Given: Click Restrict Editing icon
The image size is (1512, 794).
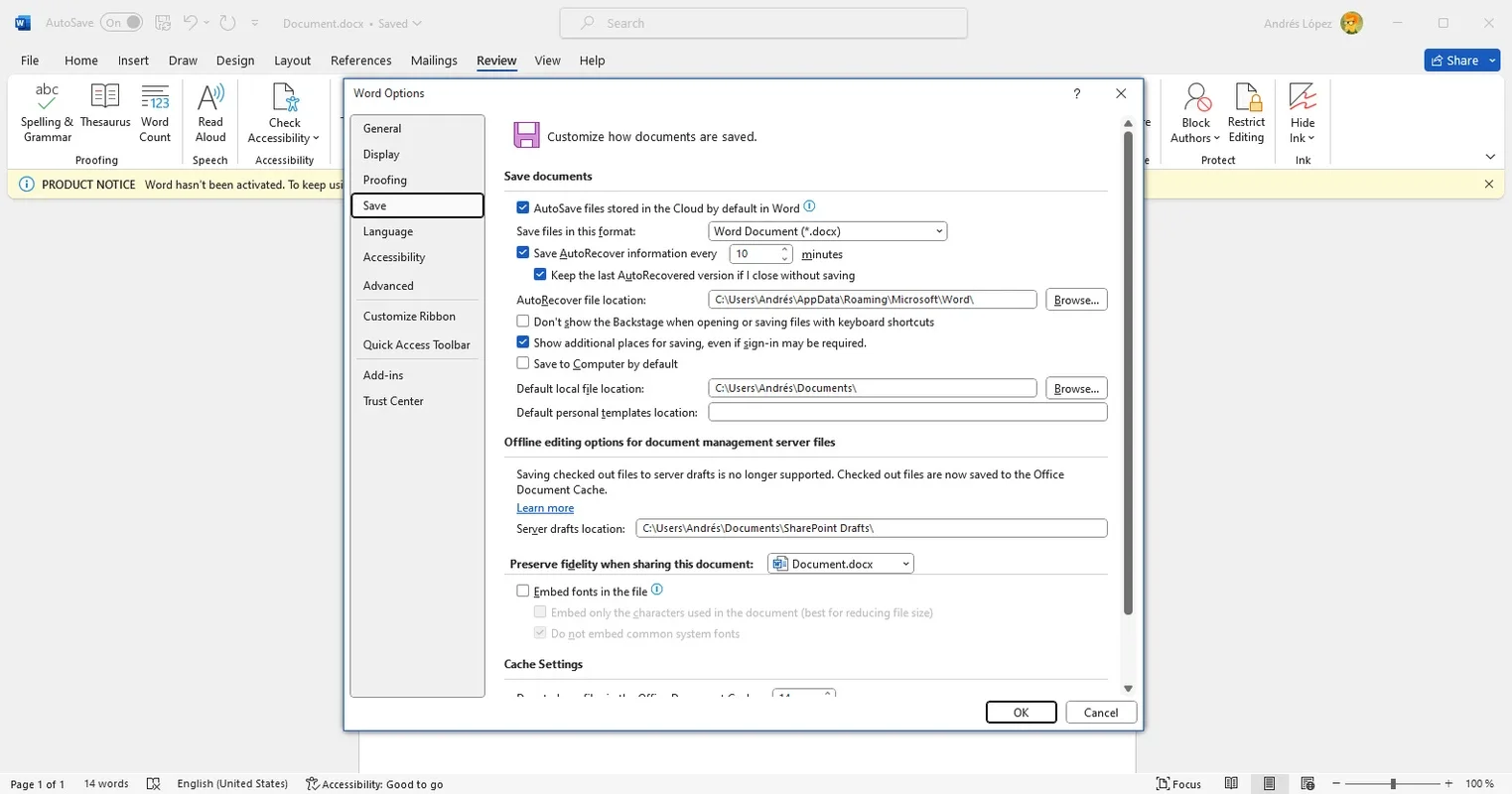Looking at the screenshot, I should tap(1246, 97).
